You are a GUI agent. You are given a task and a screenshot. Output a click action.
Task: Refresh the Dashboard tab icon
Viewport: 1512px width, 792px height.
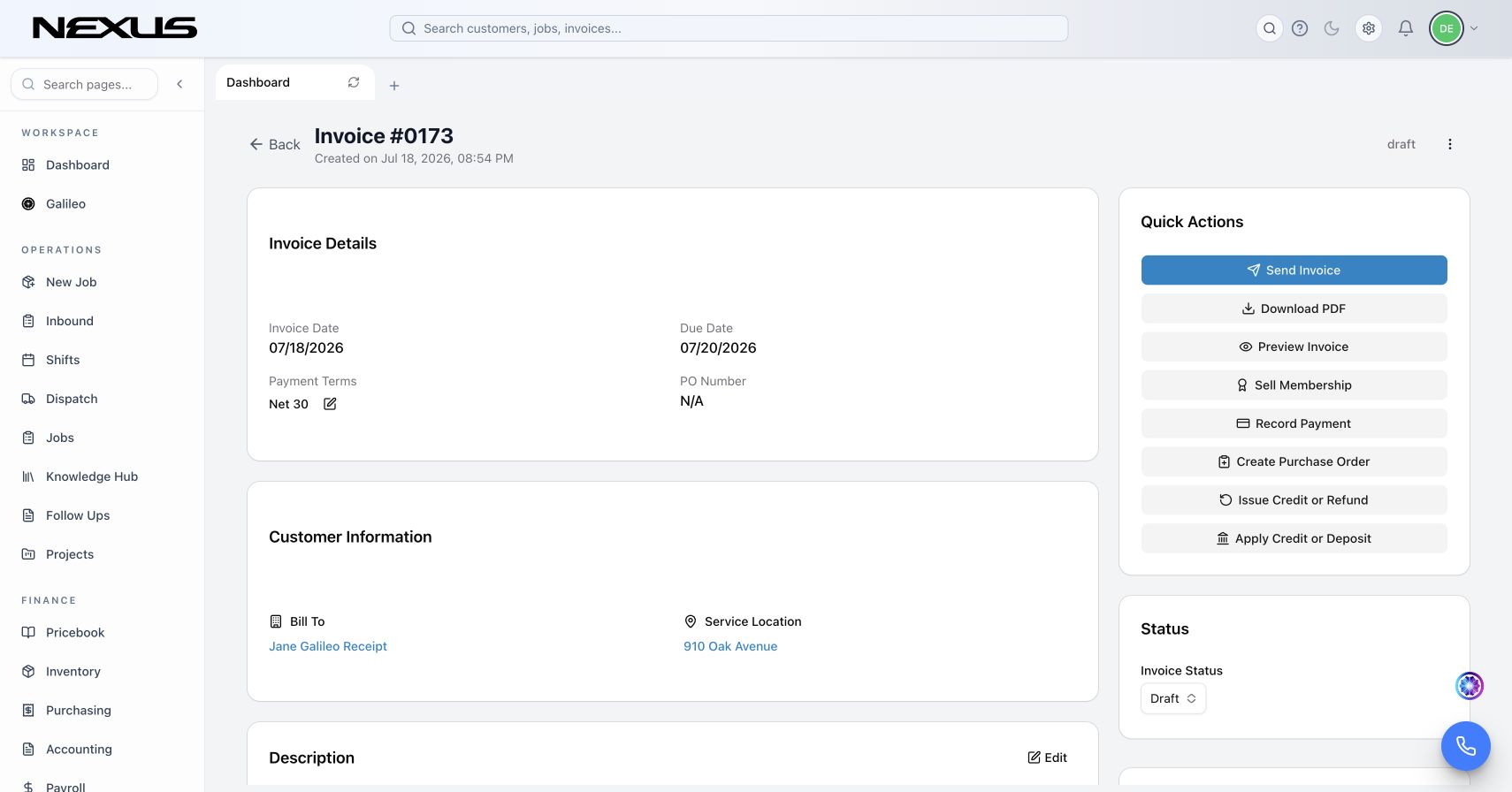354,82
